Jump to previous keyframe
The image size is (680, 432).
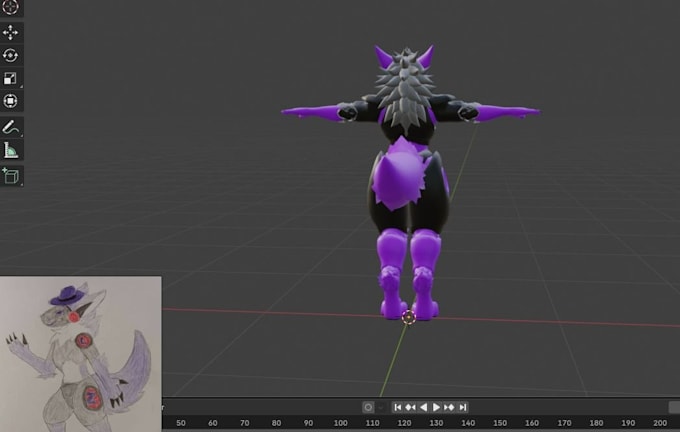(x=410, y=407)
